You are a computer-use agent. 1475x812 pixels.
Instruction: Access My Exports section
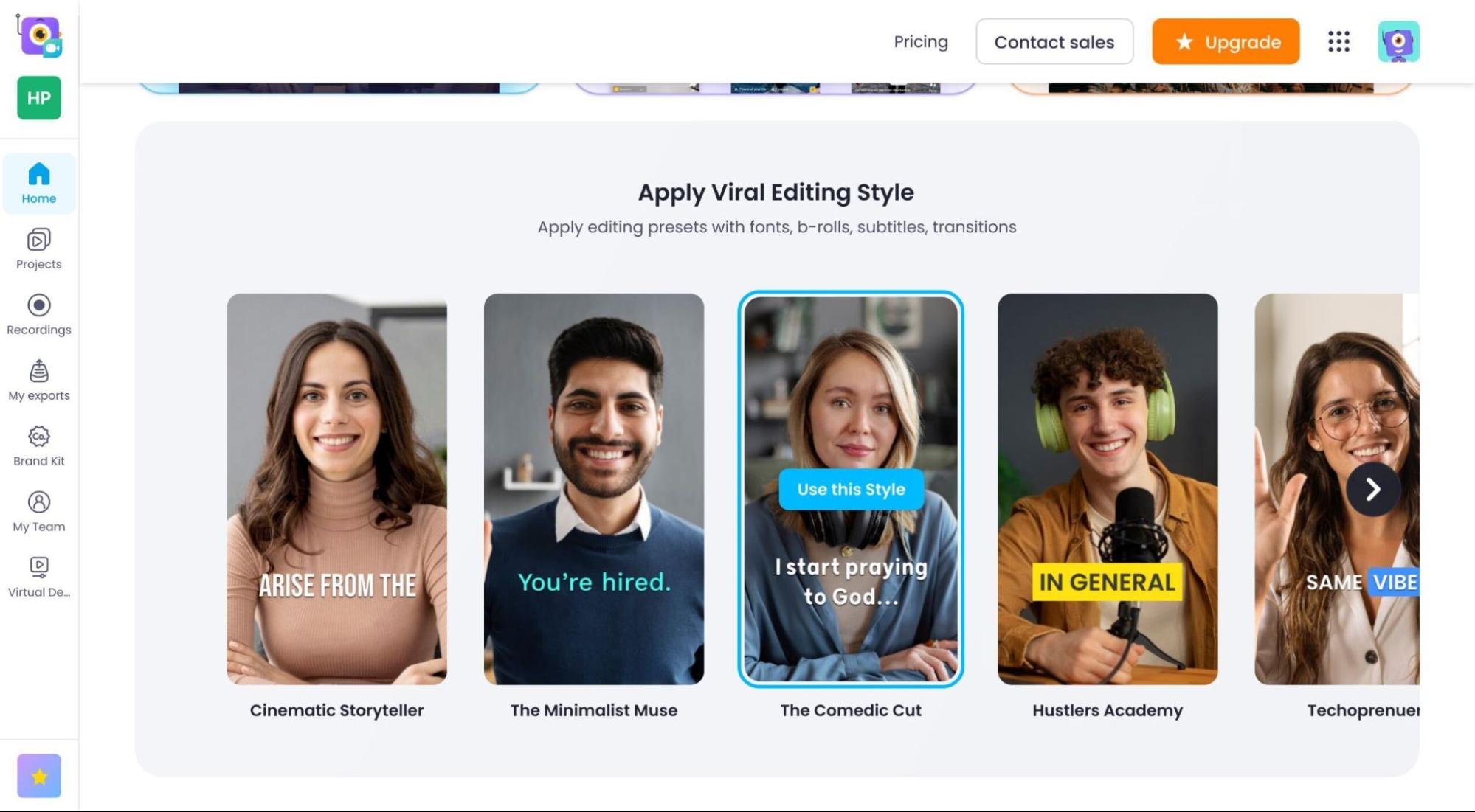[38, 380]
